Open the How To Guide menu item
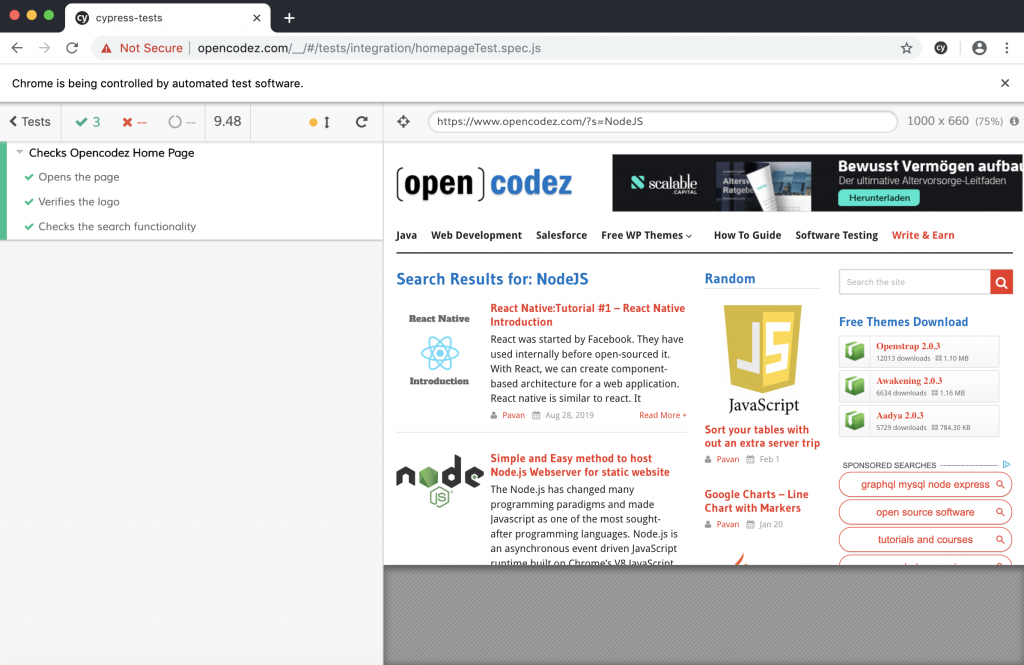The width and height of the screenshot is (1024, 665). (747, 235)
